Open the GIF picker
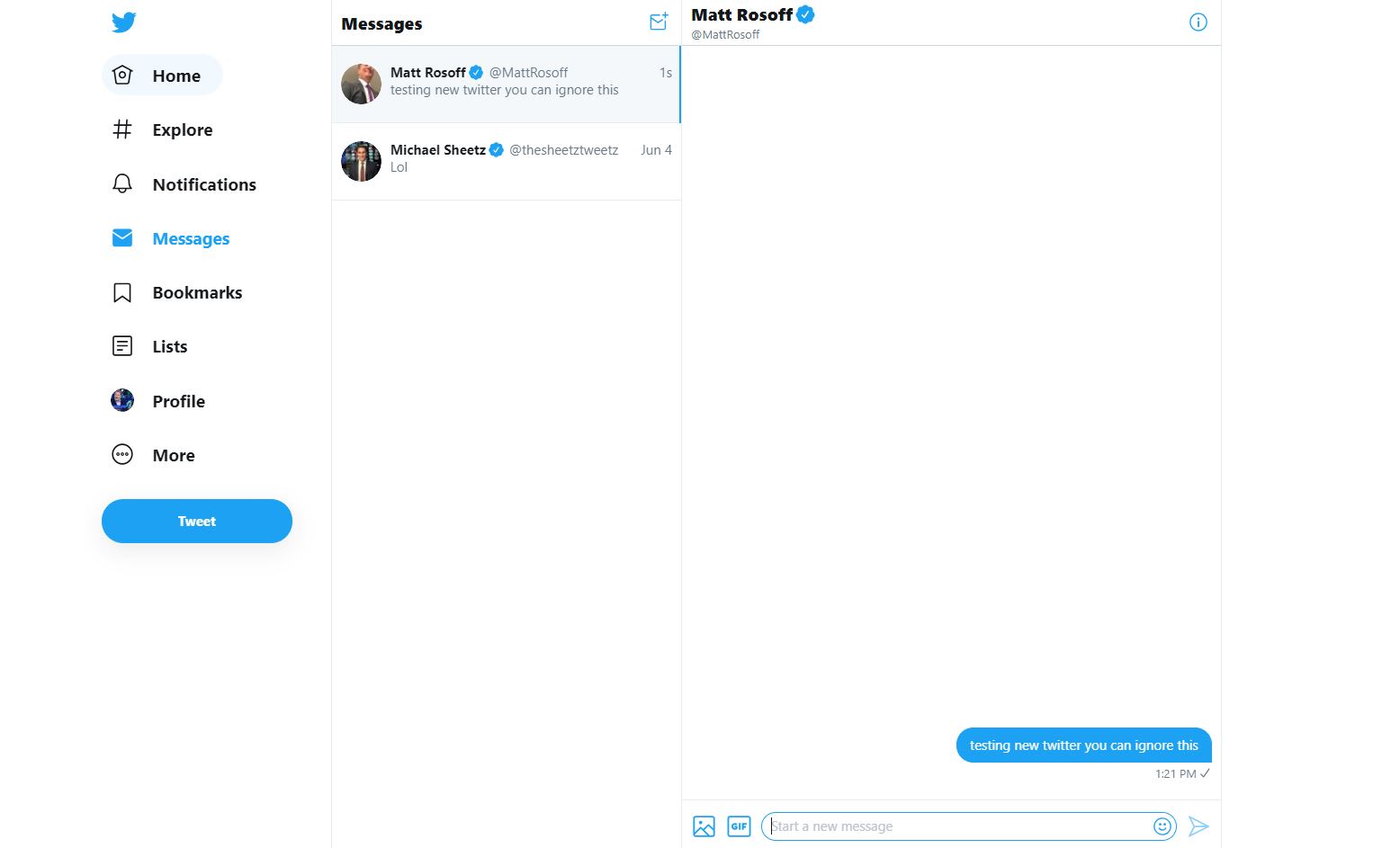The image size is (1400, 848). tap(739, 826)
